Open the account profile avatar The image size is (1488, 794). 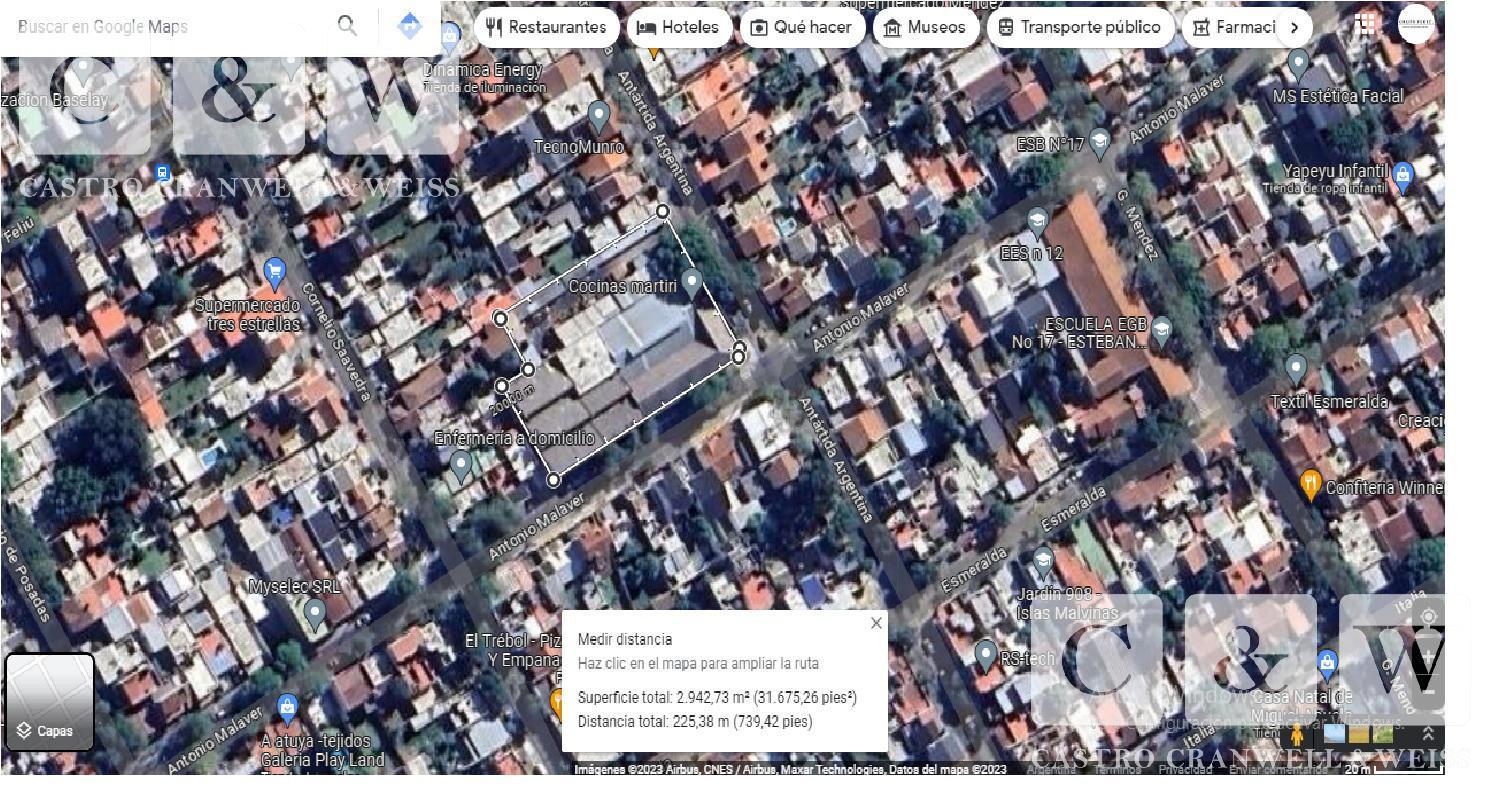click(x=1416, y=24)
